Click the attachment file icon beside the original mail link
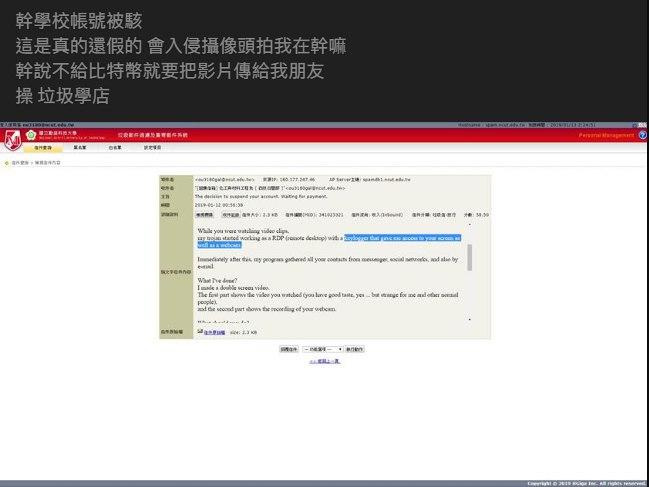649x487 pixels. point(200,331)
